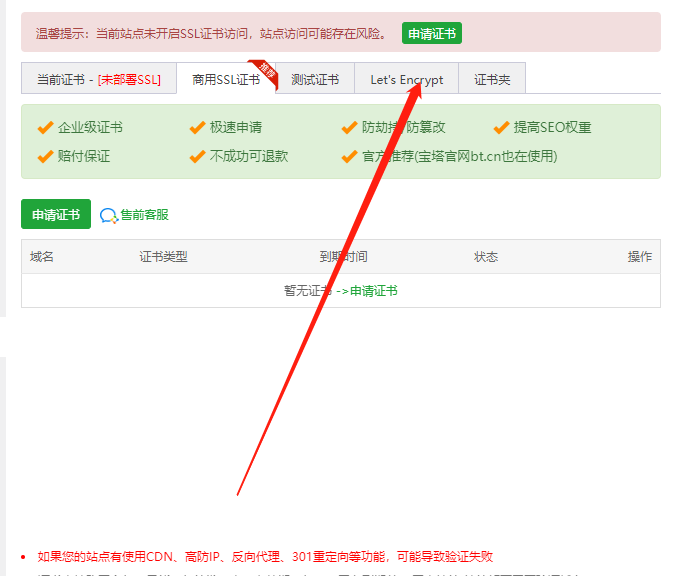Image resolution: width=673 pixels, height=576 pixels.
Task: Click the checkmark icon beside 提高SEO权重
Action: (x=501, y=128)
